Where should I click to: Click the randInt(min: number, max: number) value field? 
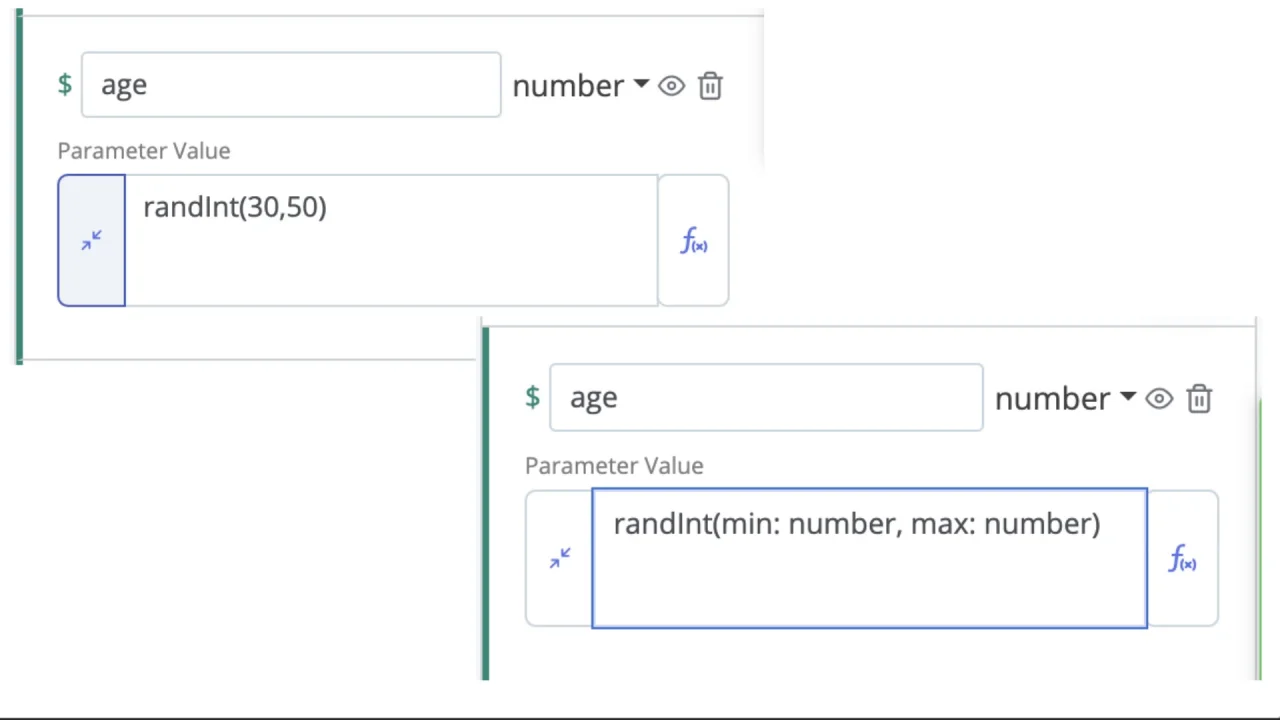(x=869, y=559)
